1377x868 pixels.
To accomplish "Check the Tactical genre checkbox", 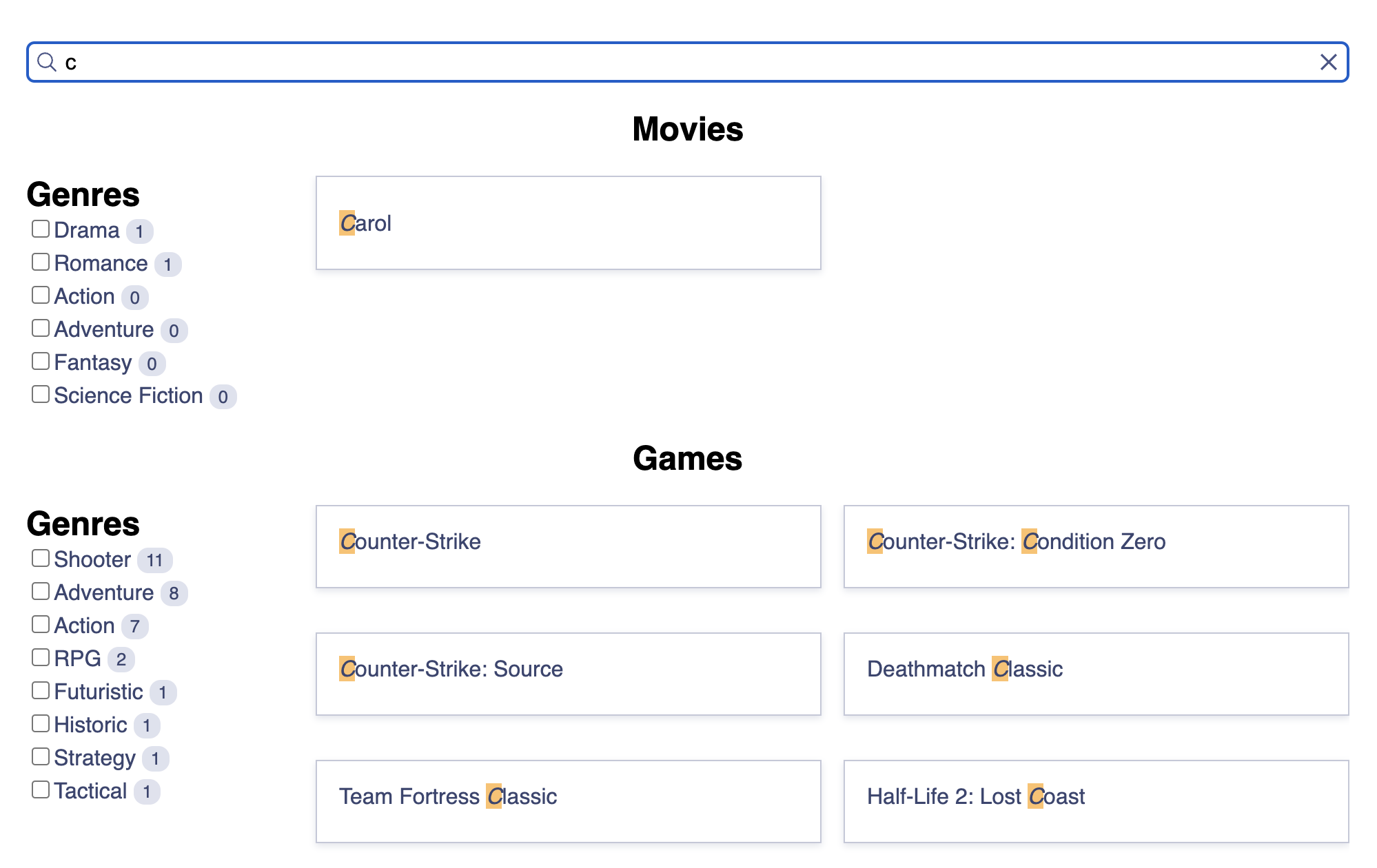I will (41, 789).
